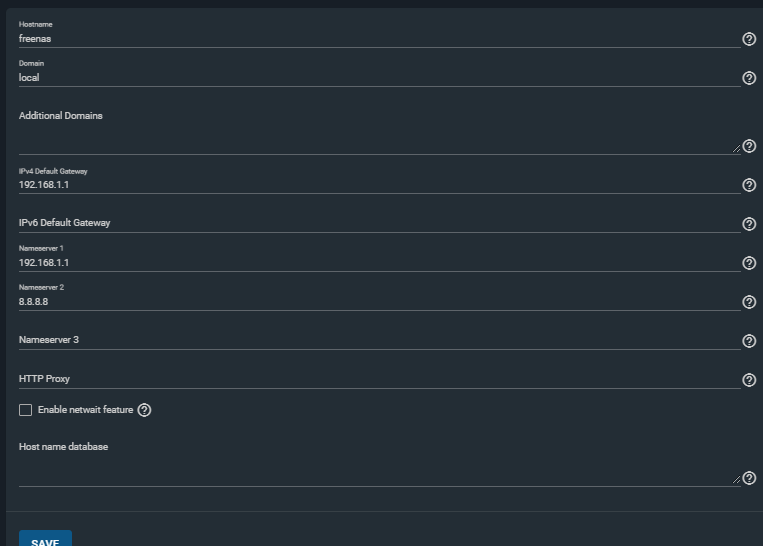This screenshot has width=763, height=546.
Task: Show help for Nameserver 2
Action: pyautogui.click(x=749, y=302)
